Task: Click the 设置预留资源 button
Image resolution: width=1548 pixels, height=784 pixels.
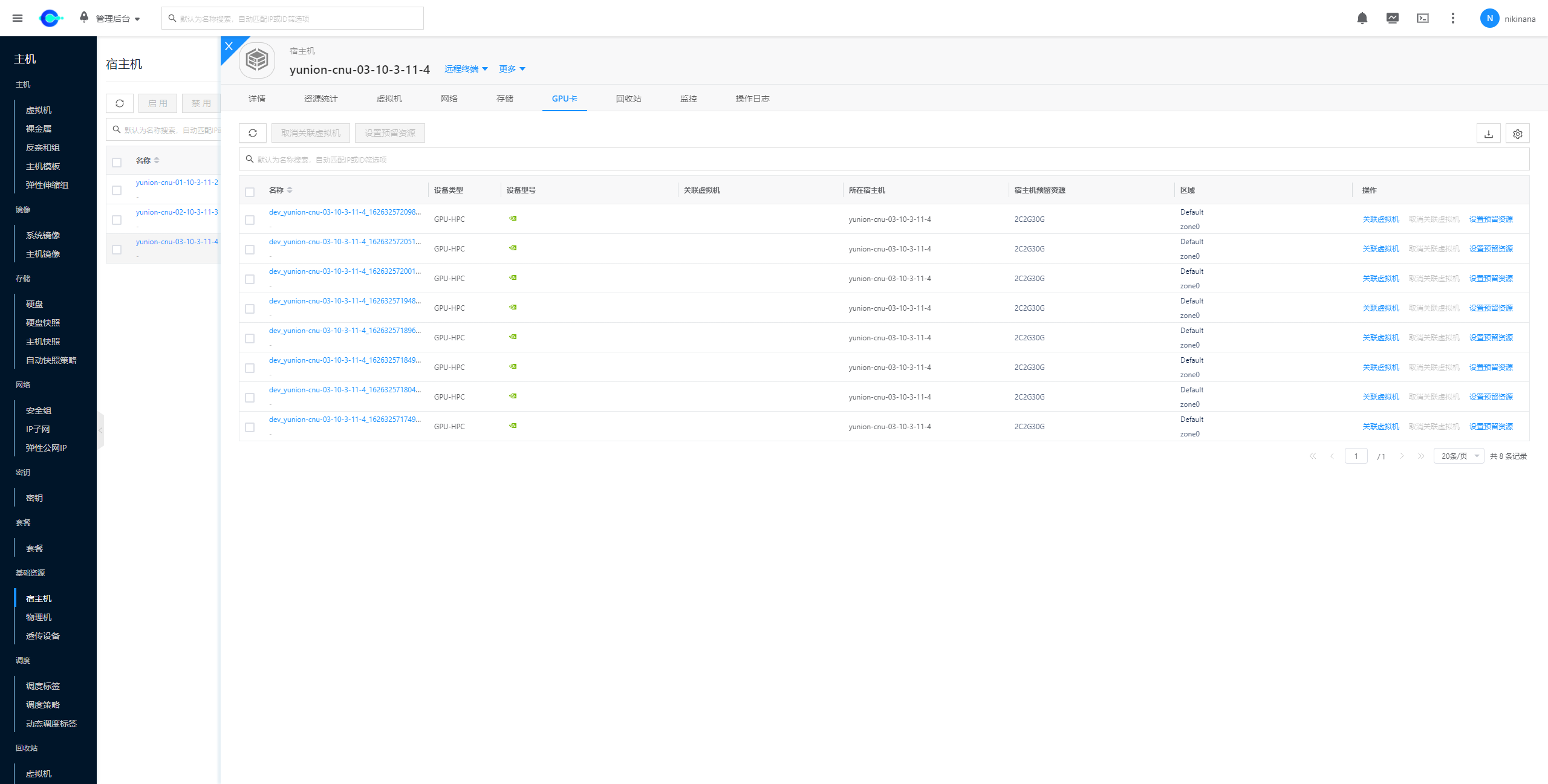Action: [x=389, y=132]
